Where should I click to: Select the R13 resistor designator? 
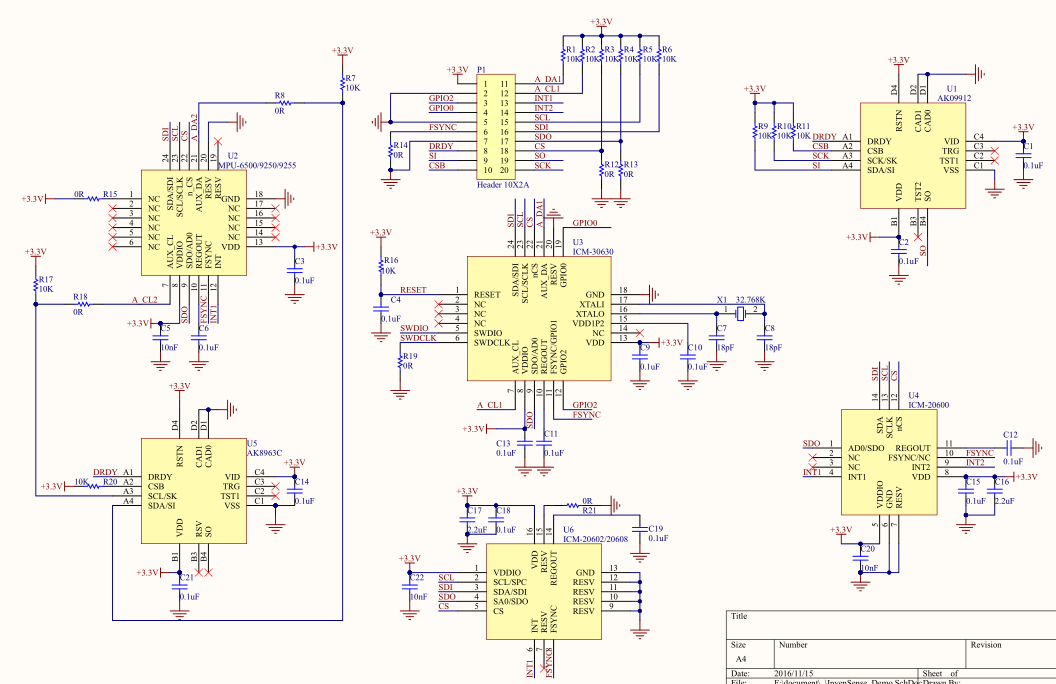(x=630, y=164)
